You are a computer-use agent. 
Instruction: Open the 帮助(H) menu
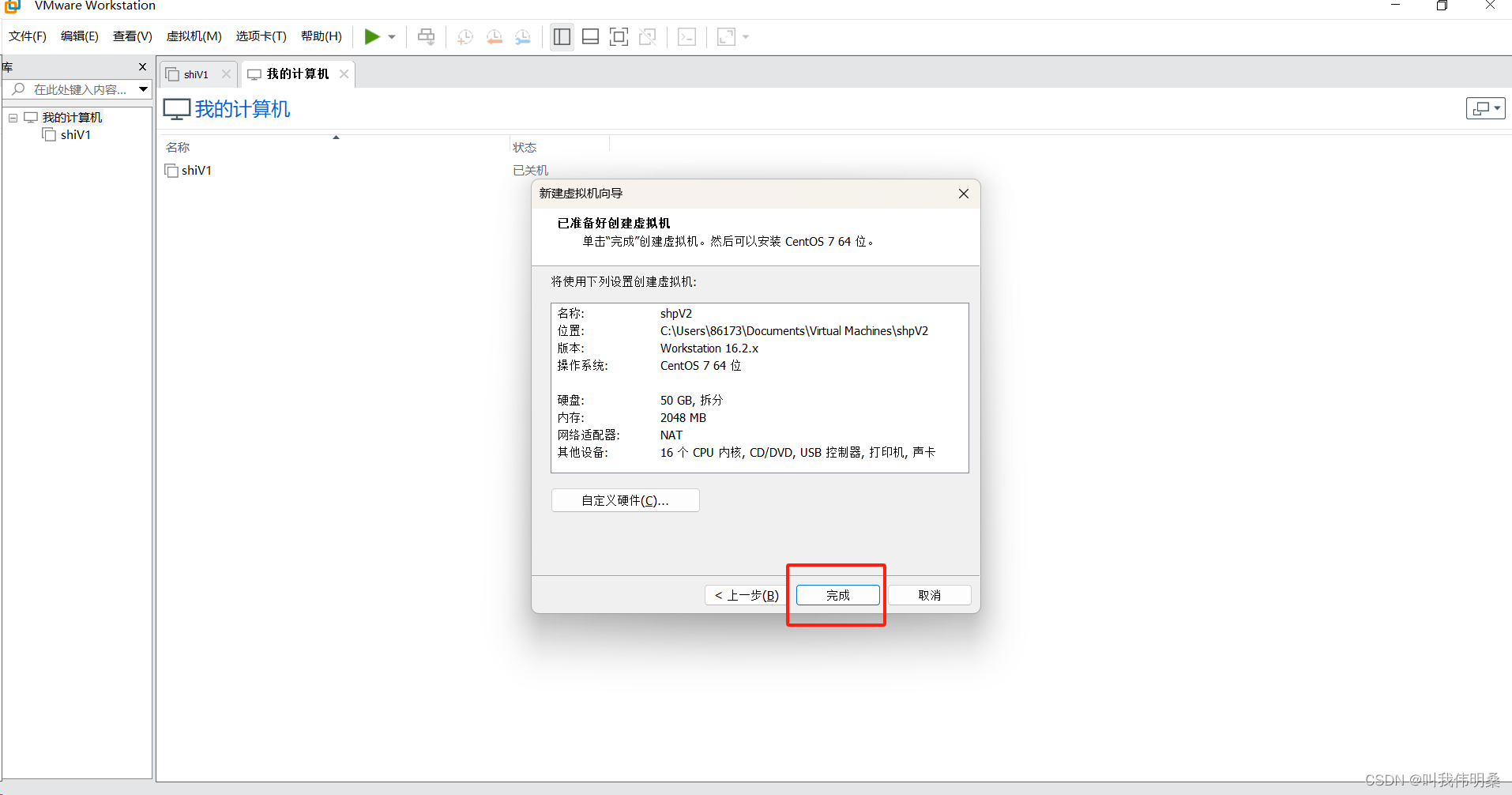point(322,36)
